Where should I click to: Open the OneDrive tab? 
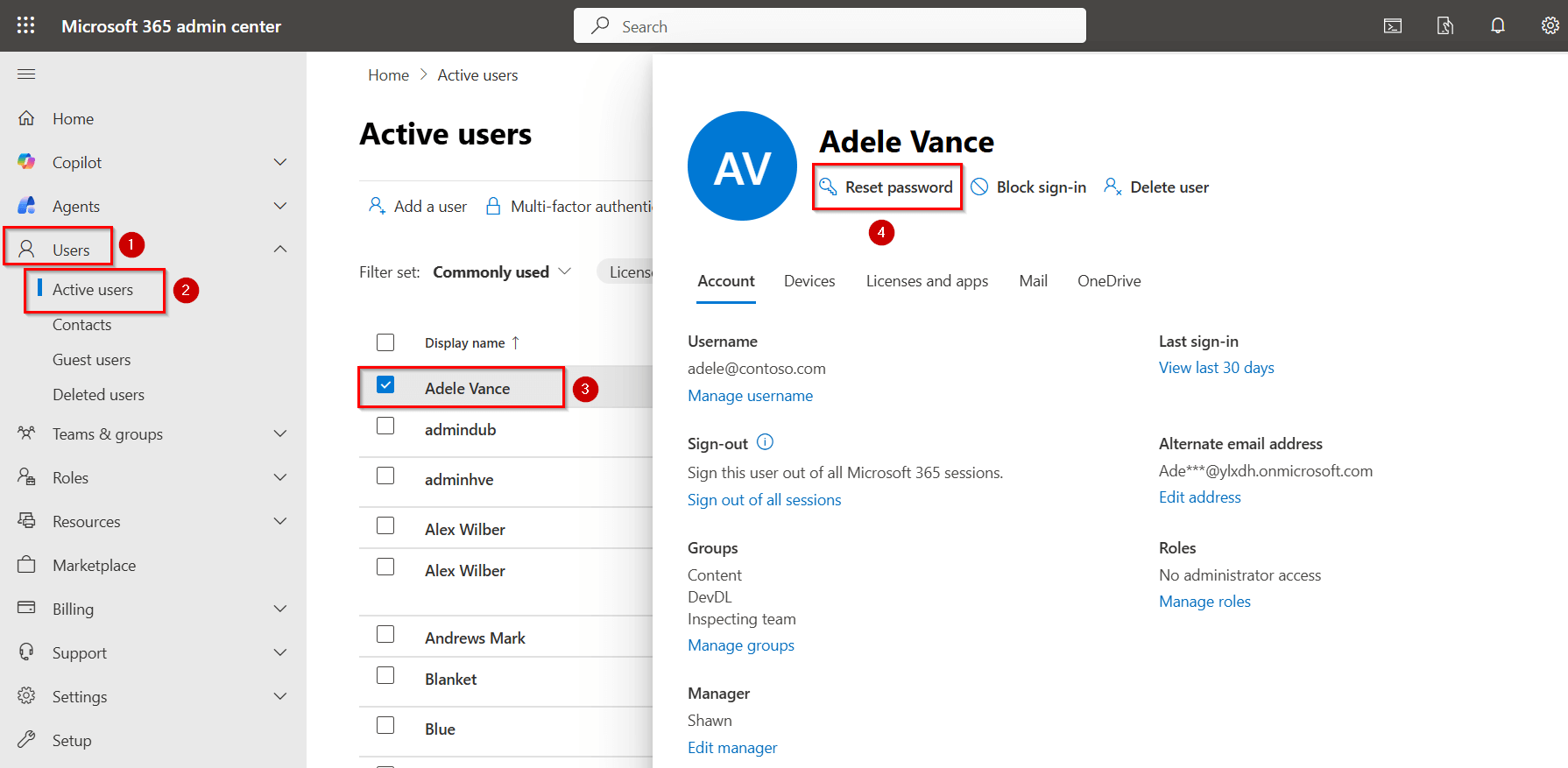[x=1109, y=281]
